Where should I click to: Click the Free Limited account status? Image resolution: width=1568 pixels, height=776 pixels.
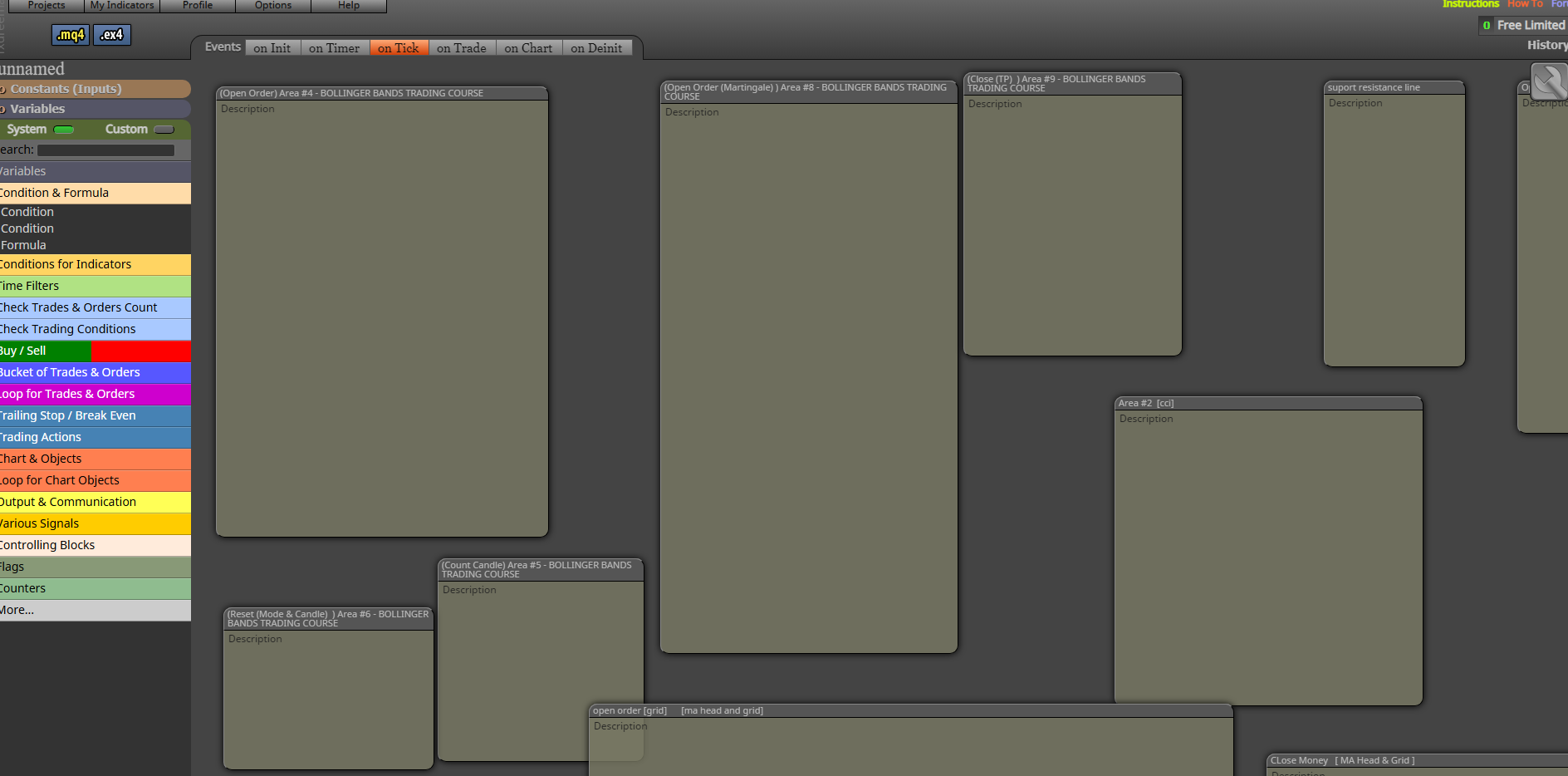pos(1523,26)
